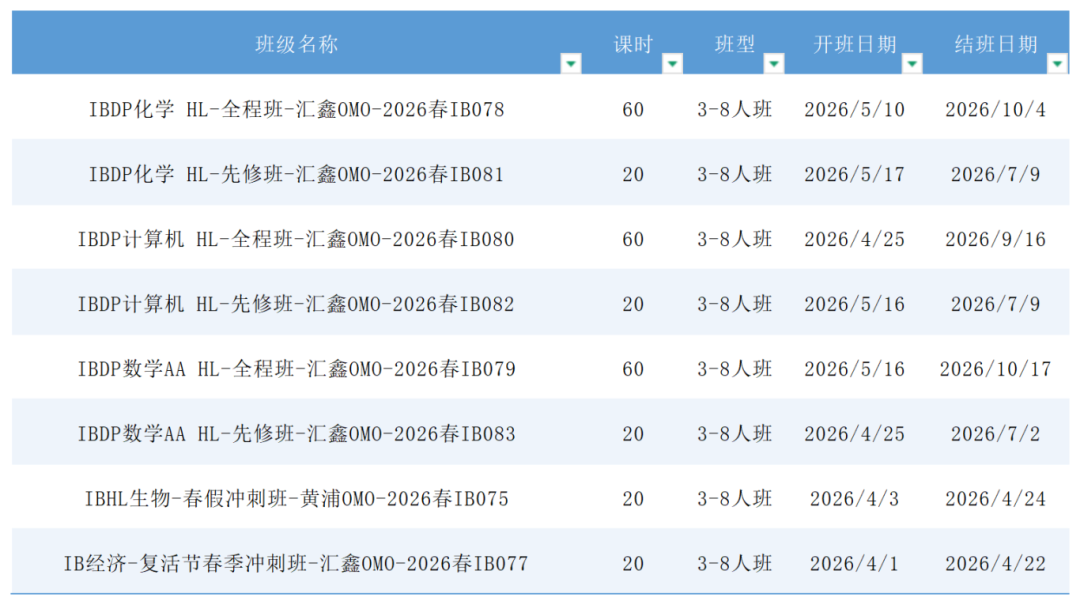Image resolution: width=1080 pixels, height=605 pixels.
Task: Click the filter icon beside 班型 header
Action: [774, 63]
